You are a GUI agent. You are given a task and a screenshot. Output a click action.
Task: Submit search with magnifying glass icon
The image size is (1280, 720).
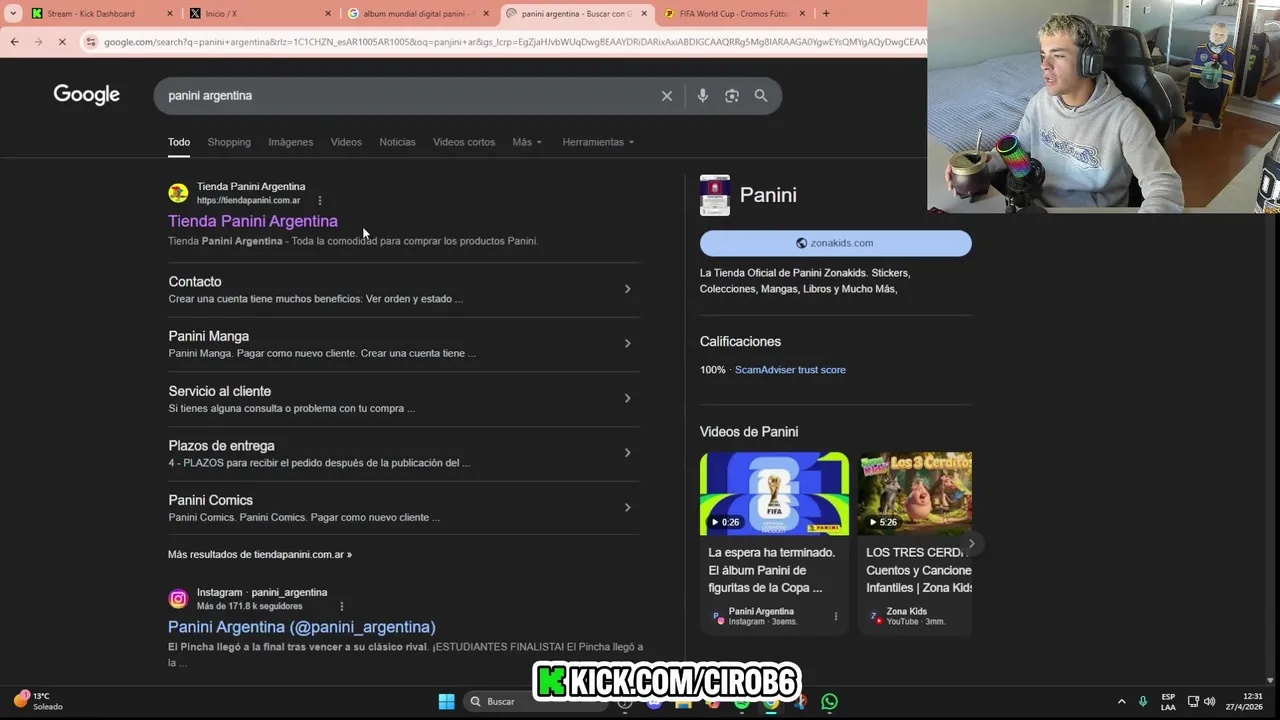coord(761,96)
